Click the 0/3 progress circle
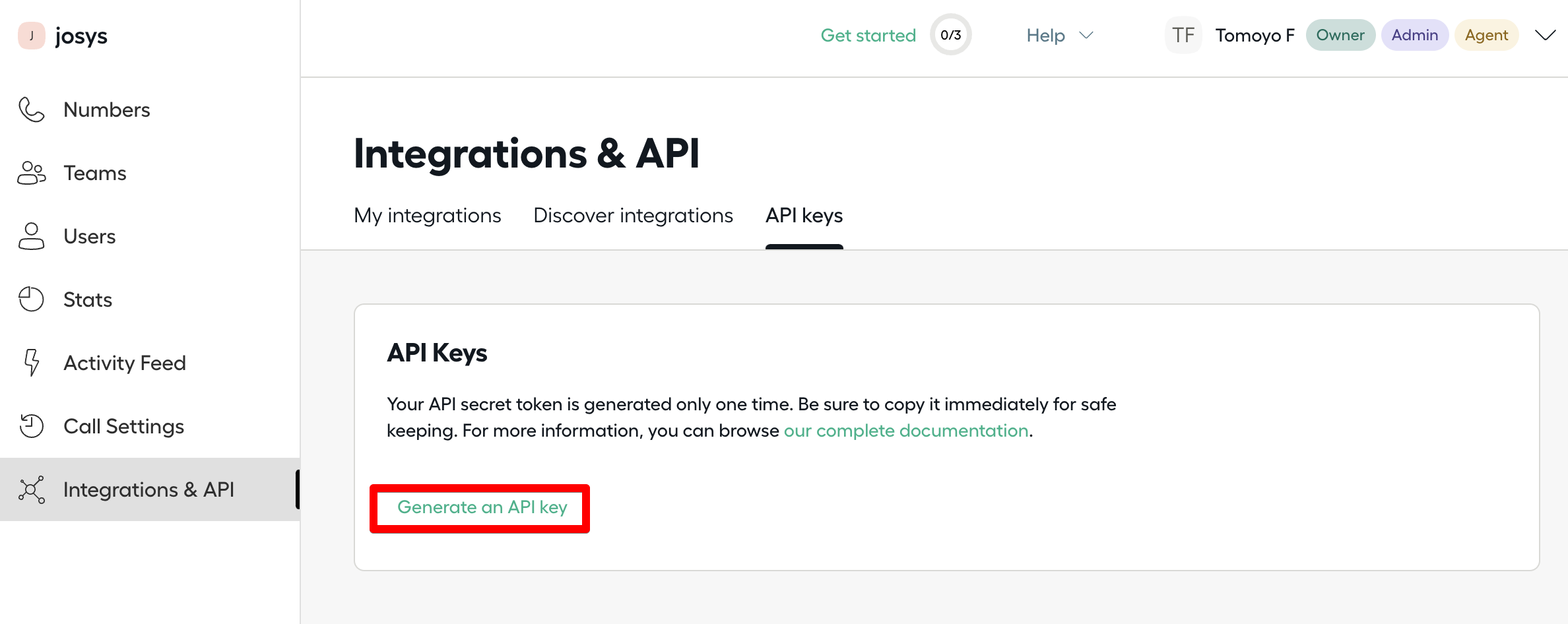 (950, 35)
